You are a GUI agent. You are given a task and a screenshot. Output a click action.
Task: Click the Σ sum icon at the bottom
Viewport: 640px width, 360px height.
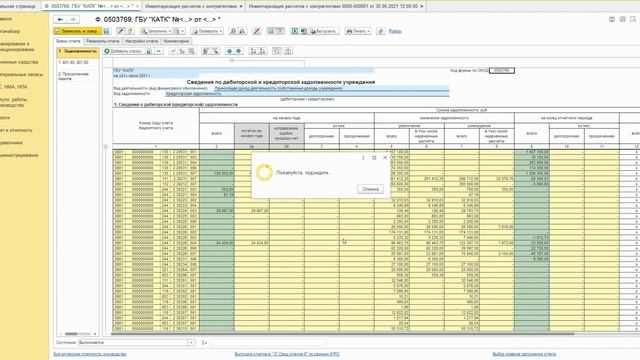(x=204, y=342)
